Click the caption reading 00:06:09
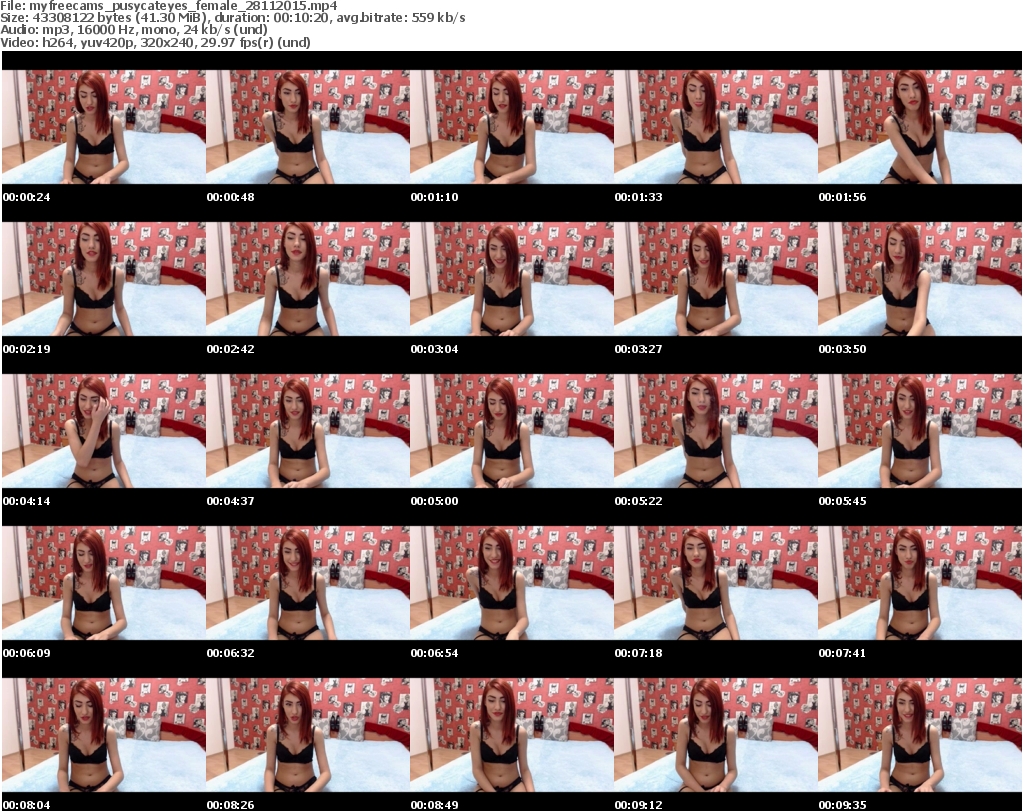Image resolution: width=1024 pixels, height=811 pixels. click(x=27, y=652)
